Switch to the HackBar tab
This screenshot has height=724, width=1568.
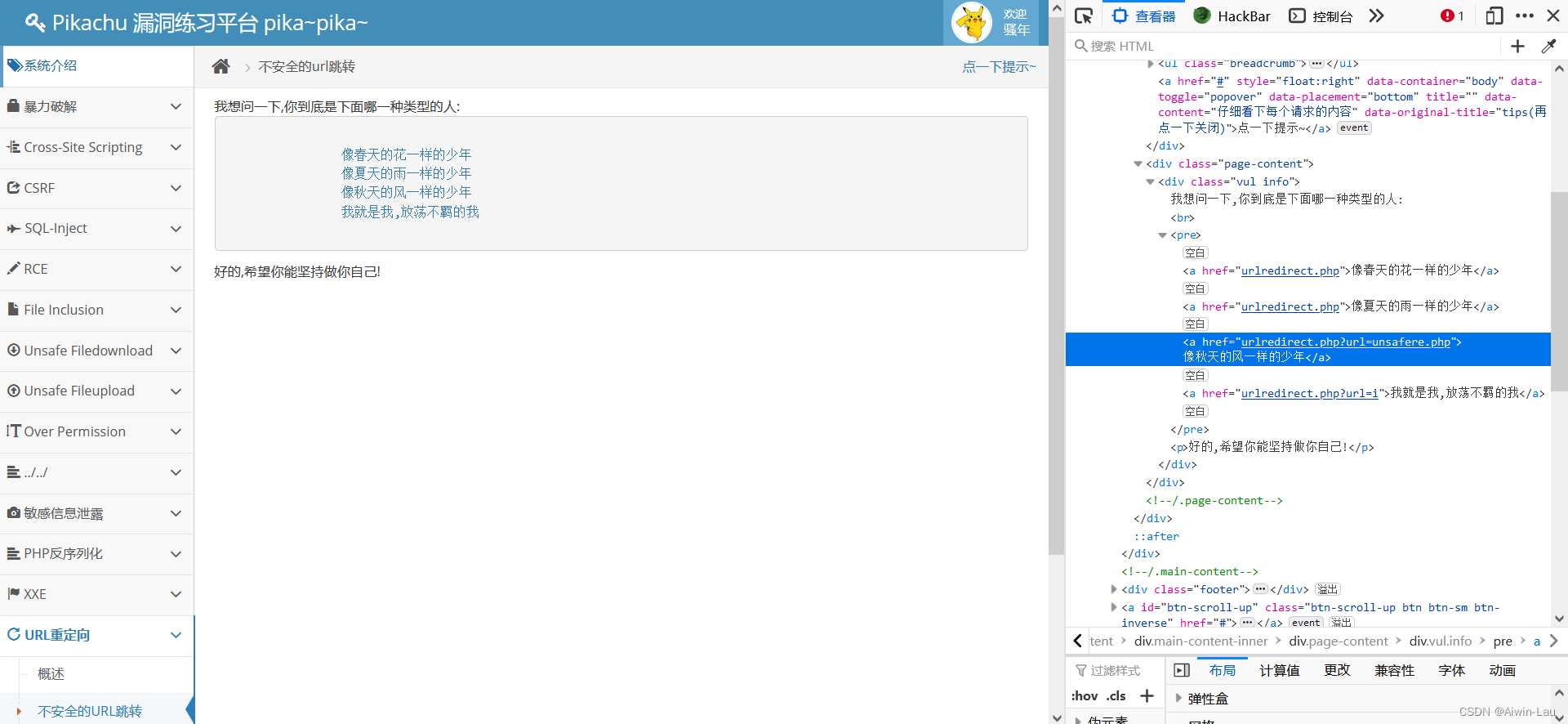pos(1232,16)
